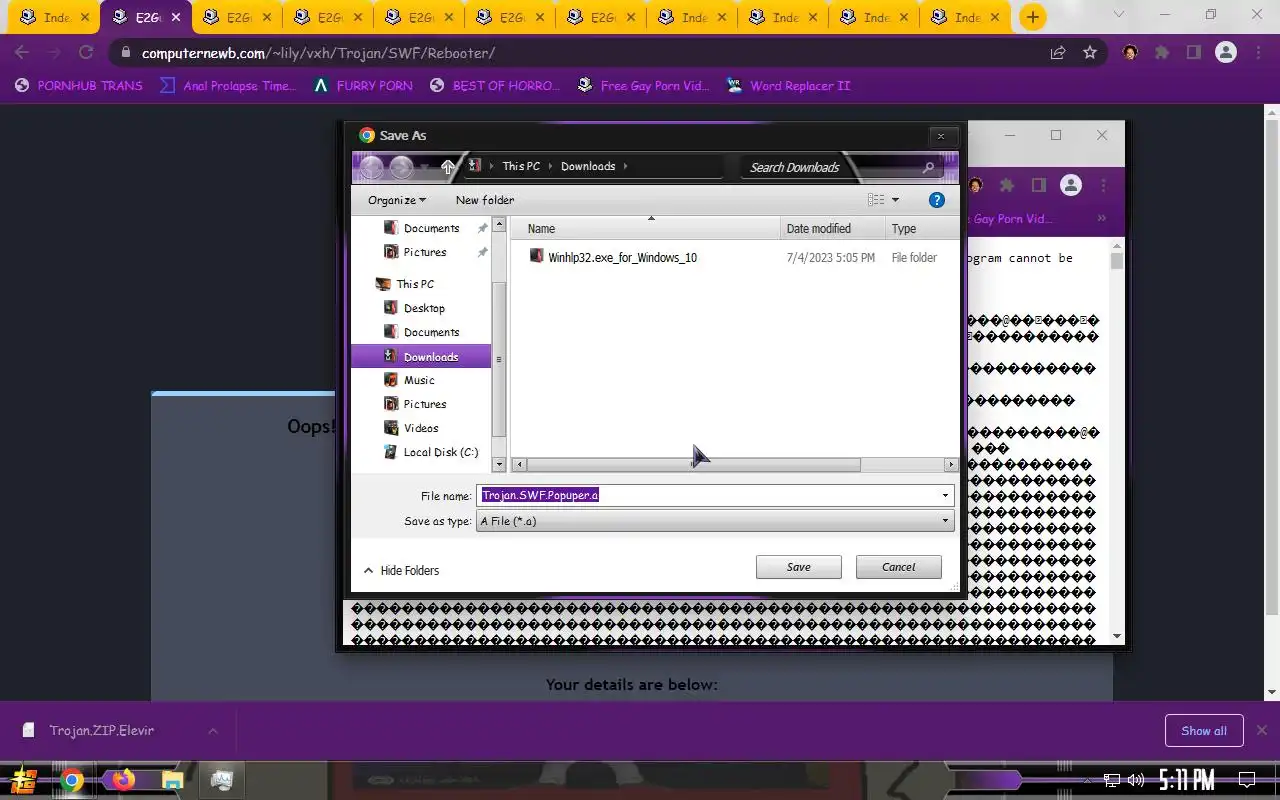Screen dimensions: 1280x800
Task: Open the Word Replacer II bookmark
Action: click(x=789, y=86)
